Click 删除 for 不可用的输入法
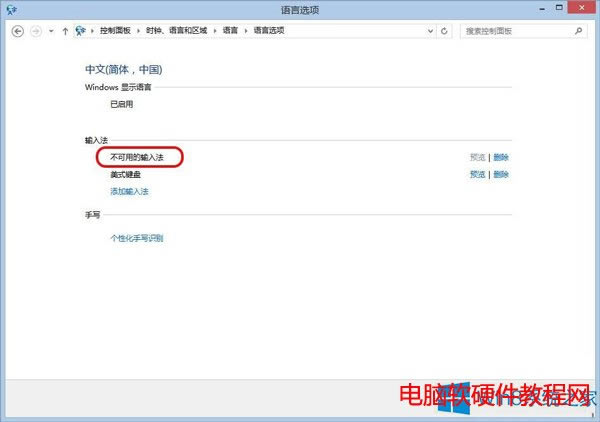The width and height of the screenshot is (600, 422). pyautogui.click(x=501, y=157)
